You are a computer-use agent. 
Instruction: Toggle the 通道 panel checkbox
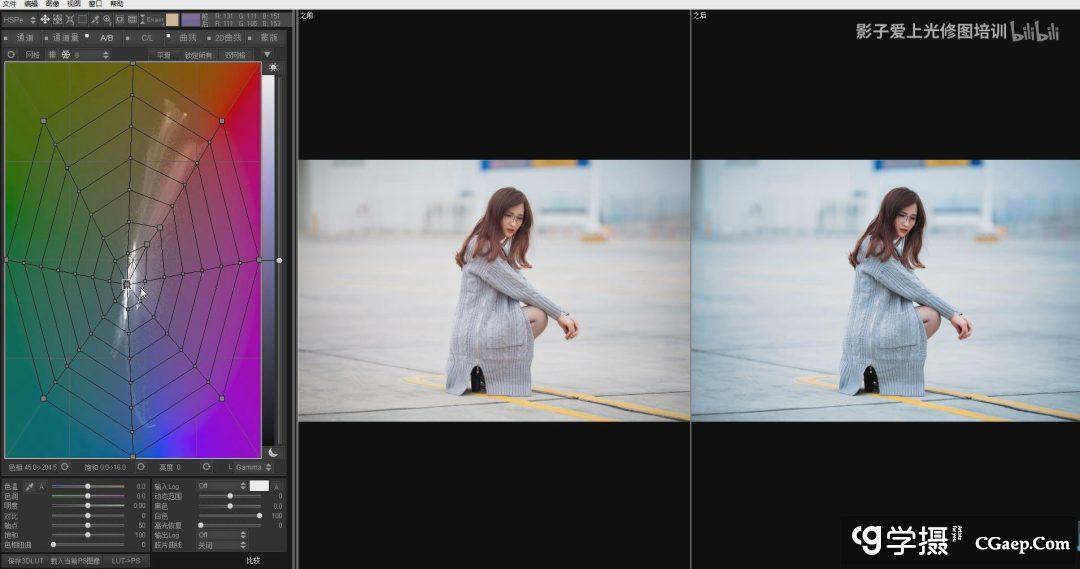coord(6,38)
